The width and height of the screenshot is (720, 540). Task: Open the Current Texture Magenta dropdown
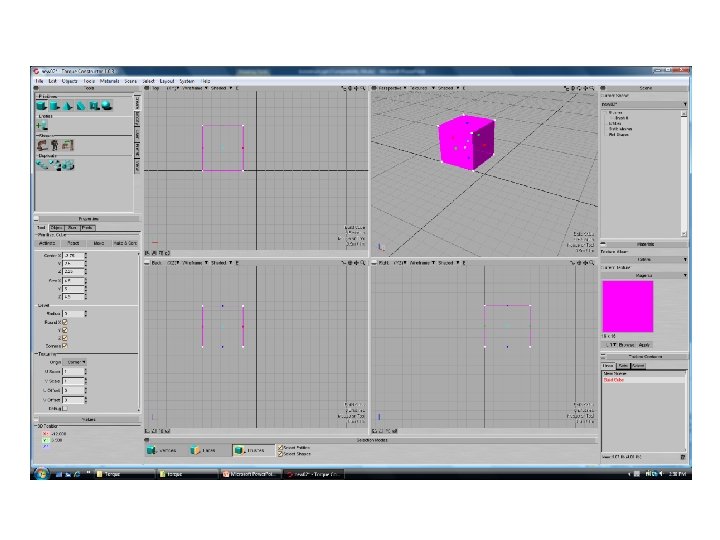(644, 276)
